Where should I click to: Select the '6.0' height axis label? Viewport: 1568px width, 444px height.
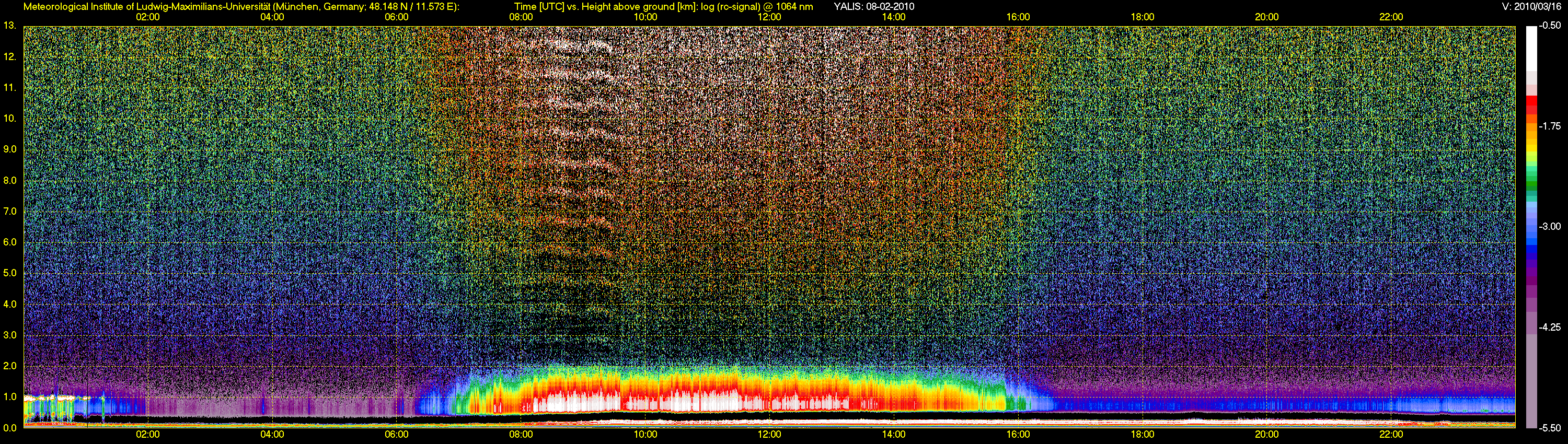coord(9,242)
